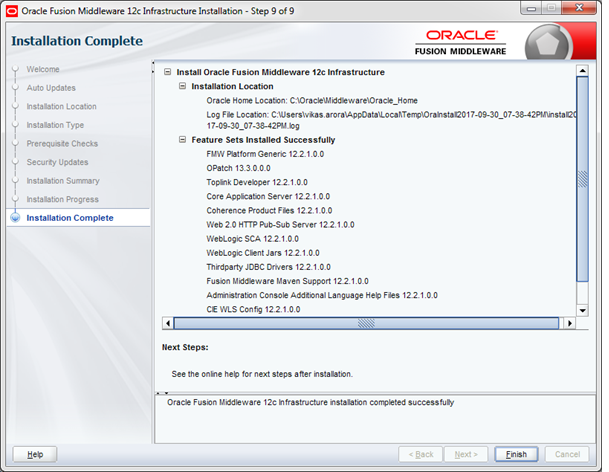
Task: Select Core Application Server 12.2.1.0.0 row
Action: (268, 196)
